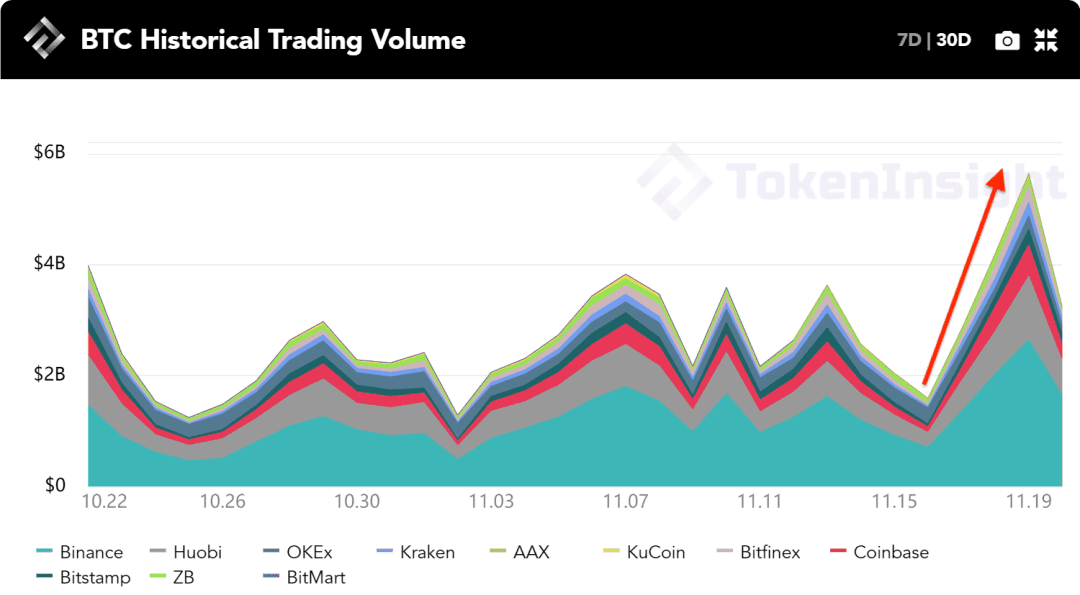Viewport: 1080px width, 595px height.
Task: Click the 11.19 peak on the chart
Action: pos(1029,174)
